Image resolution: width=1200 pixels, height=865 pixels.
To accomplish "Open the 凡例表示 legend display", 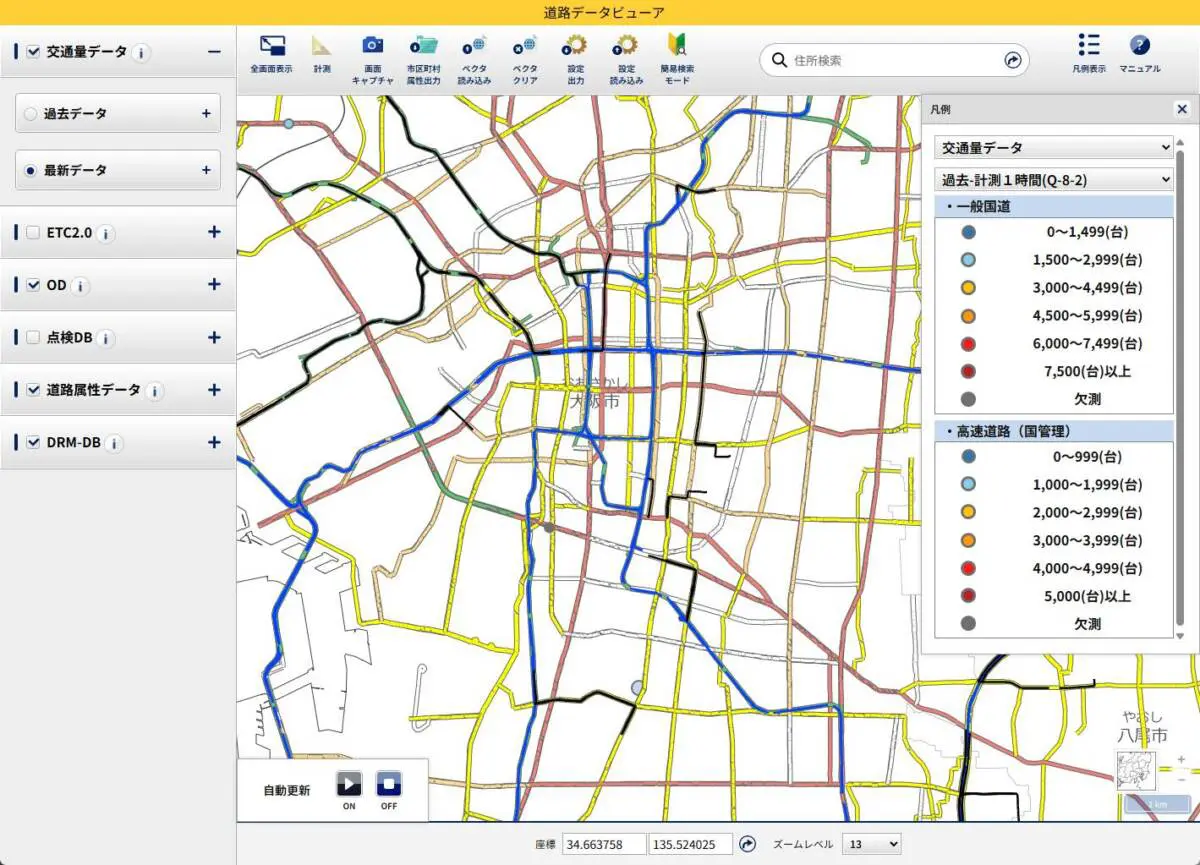I will (x=1089, y=45).
